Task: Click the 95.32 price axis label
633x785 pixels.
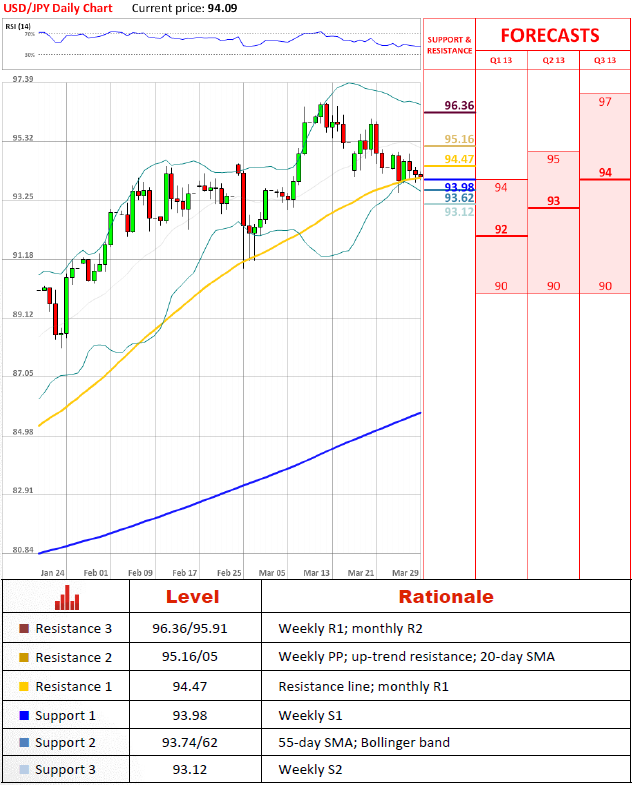Action: [23, 138]
